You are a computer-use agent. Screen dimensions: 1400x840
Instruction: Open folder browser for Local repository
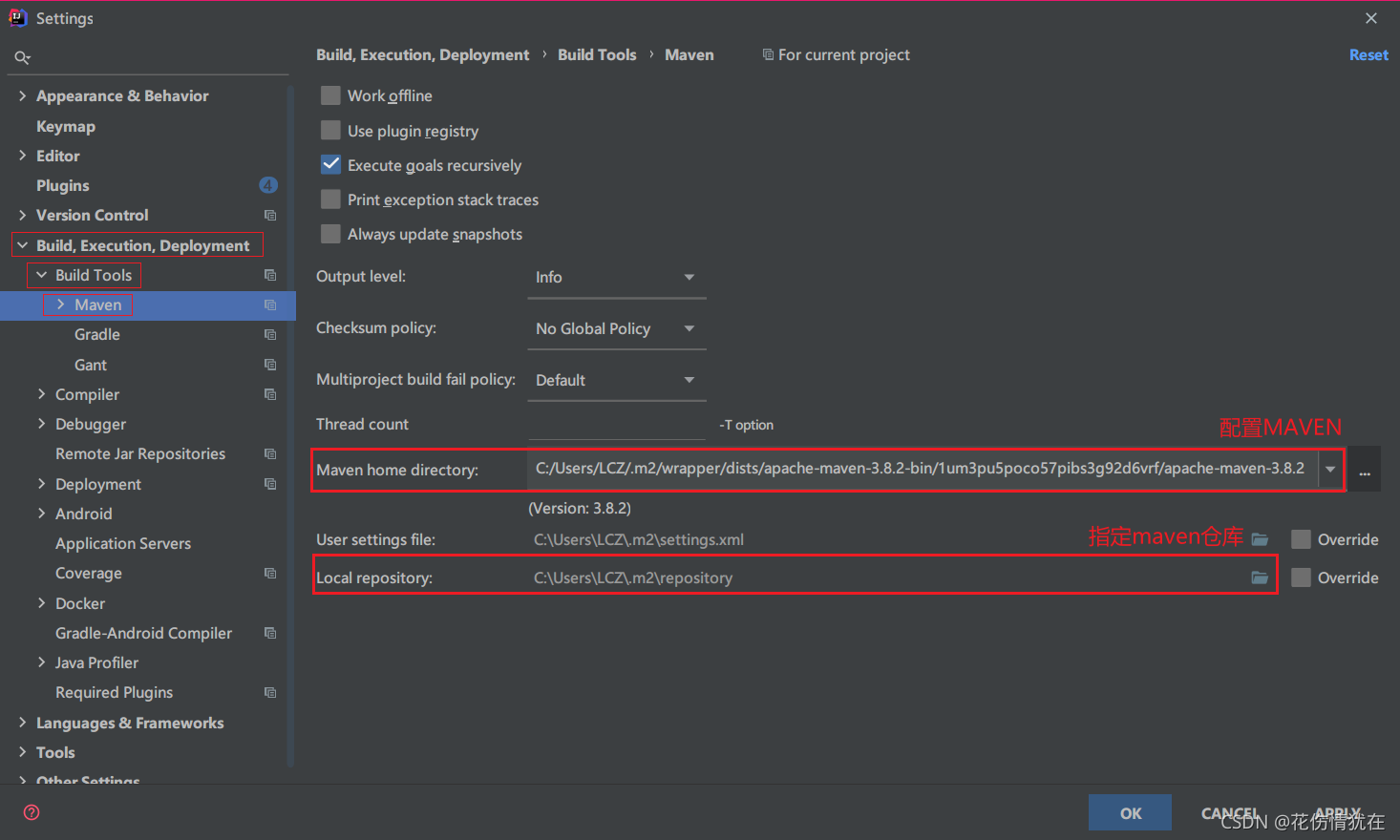click(1260, 577)
